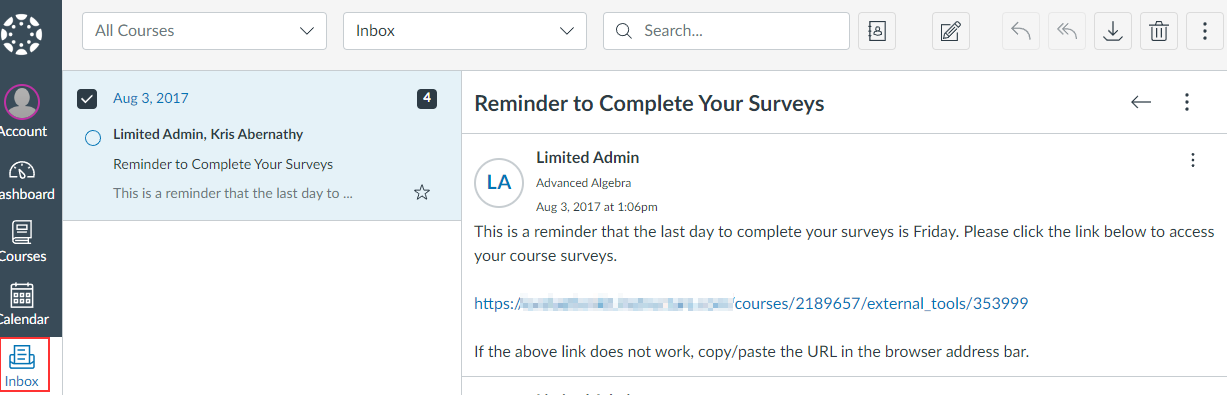Go back using the left arrow icon

[1141, 102]
